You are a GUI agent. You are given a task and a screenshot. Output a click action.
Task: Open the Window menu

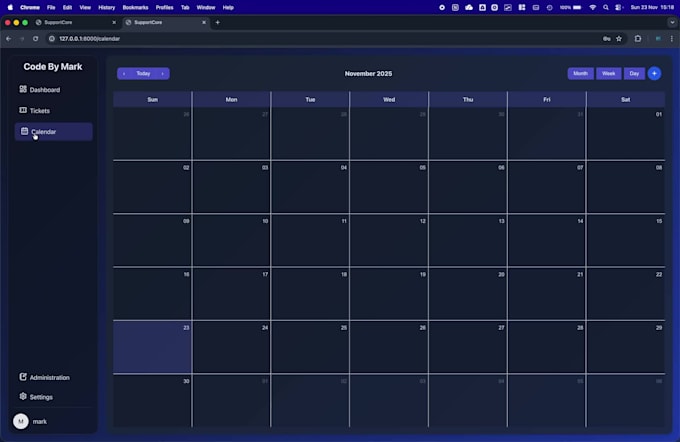coord(206,7)
